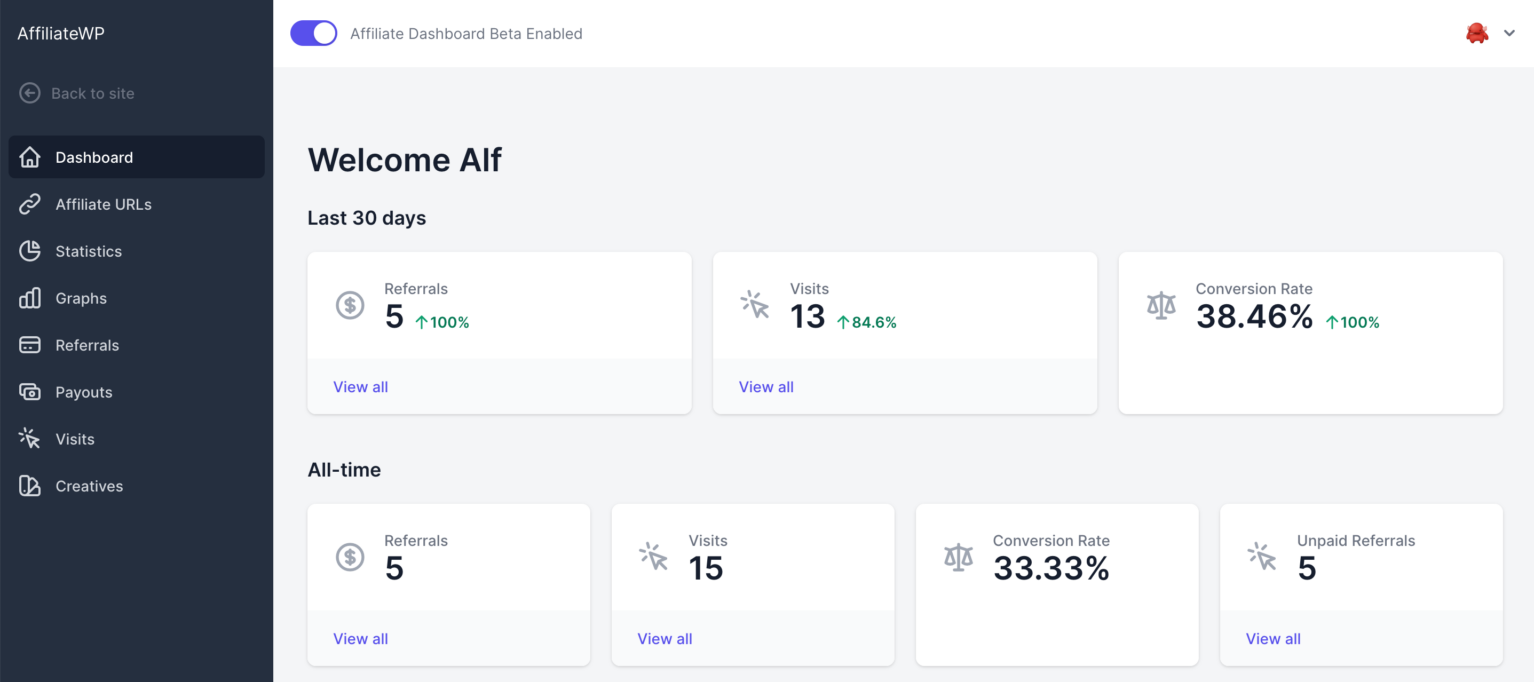
Task: Click the scales icon on Conversion Rate card
Action: [1160, 305]
